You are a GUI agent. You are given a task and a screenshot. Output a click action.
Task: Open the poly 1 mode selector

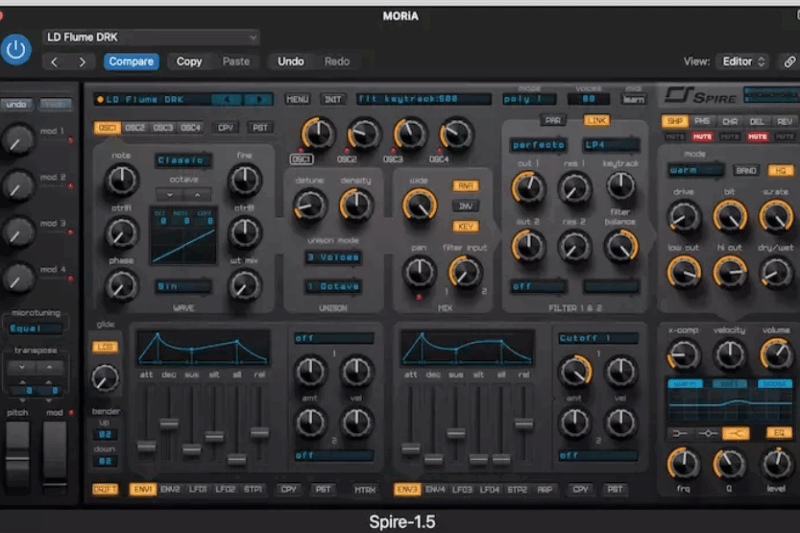tap(529, 99)
